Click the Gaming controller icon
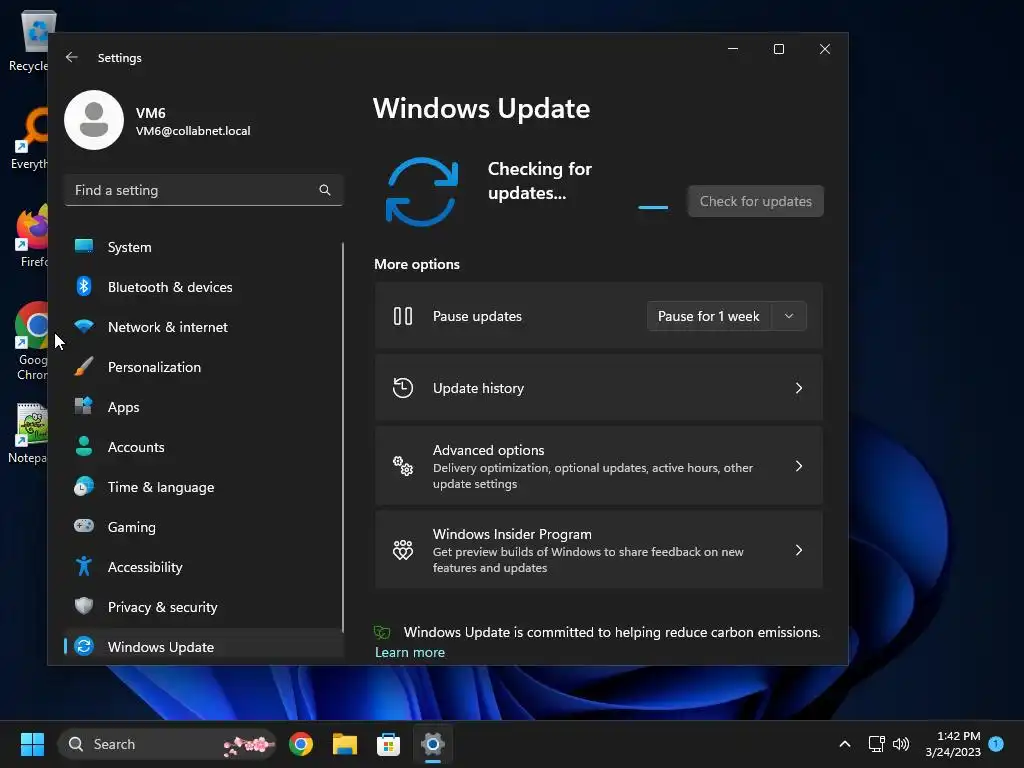 84,526
